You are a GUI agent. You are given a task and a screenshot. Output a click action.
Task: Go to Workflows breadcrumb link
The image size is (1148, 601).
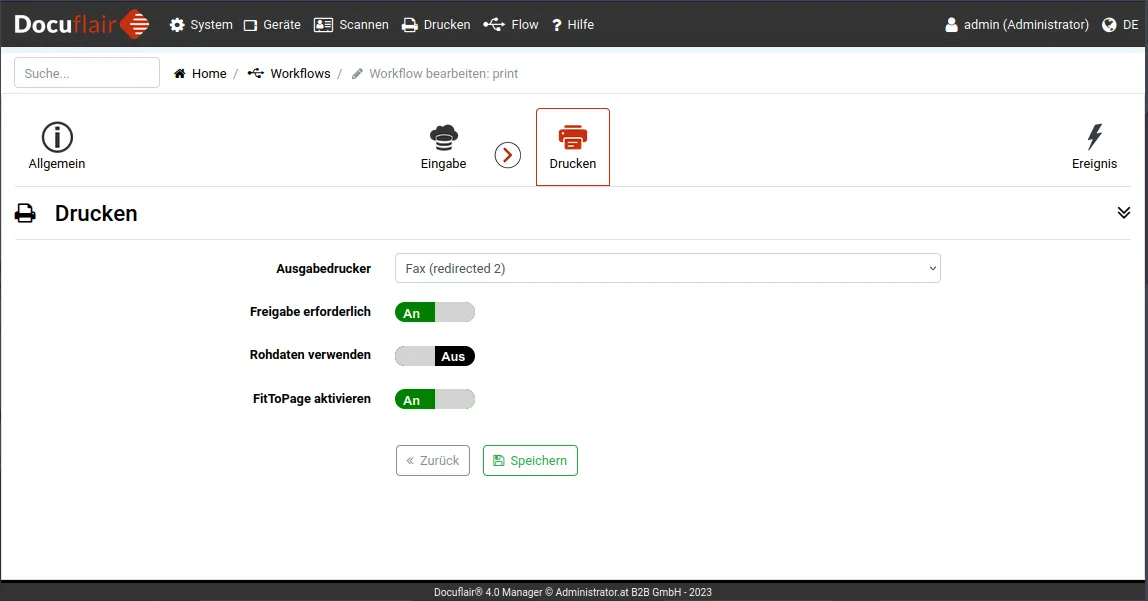[x=299, y=74]
